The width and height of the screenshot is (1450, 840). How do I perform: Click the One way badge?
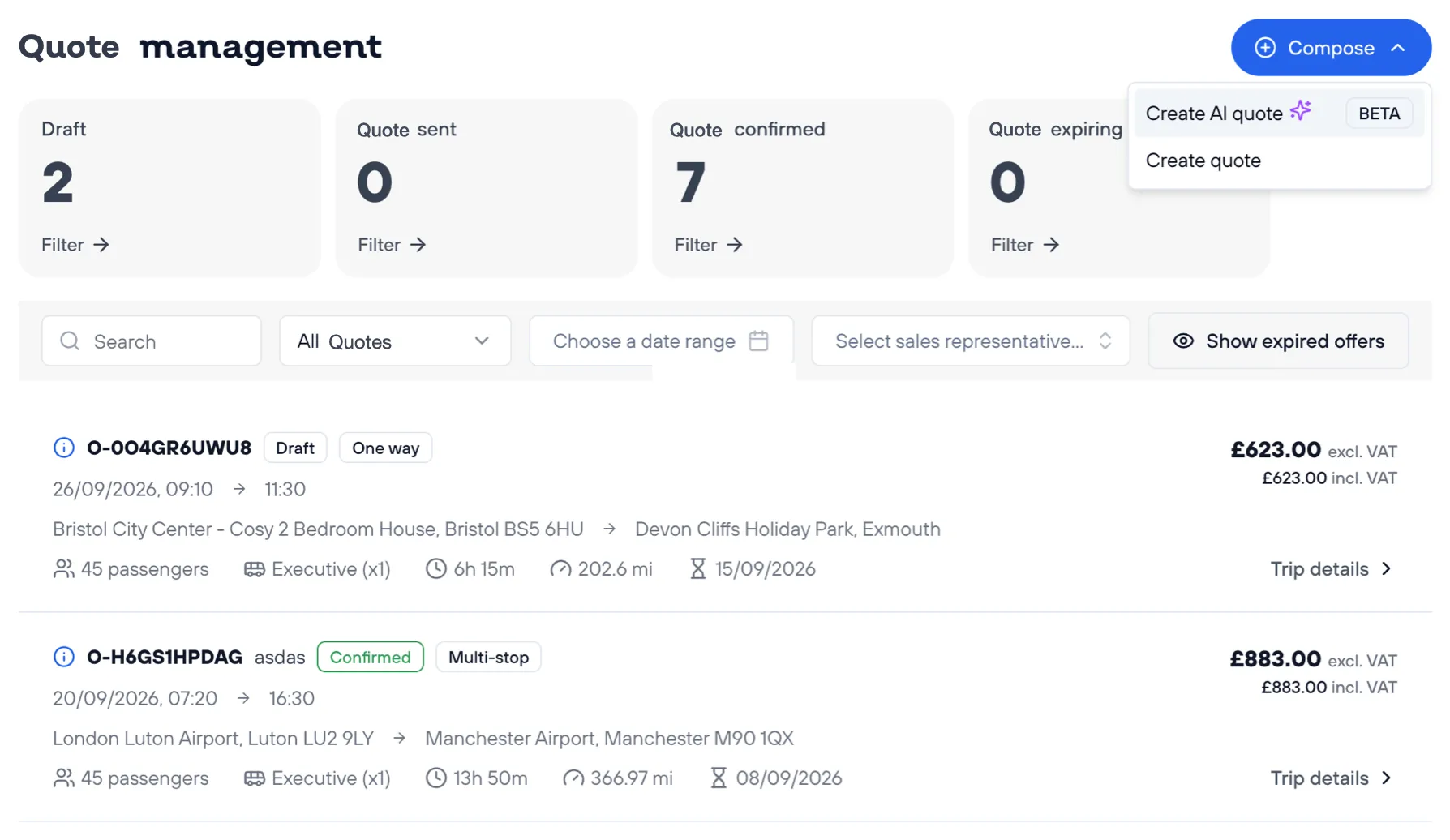tap(385, 448)
